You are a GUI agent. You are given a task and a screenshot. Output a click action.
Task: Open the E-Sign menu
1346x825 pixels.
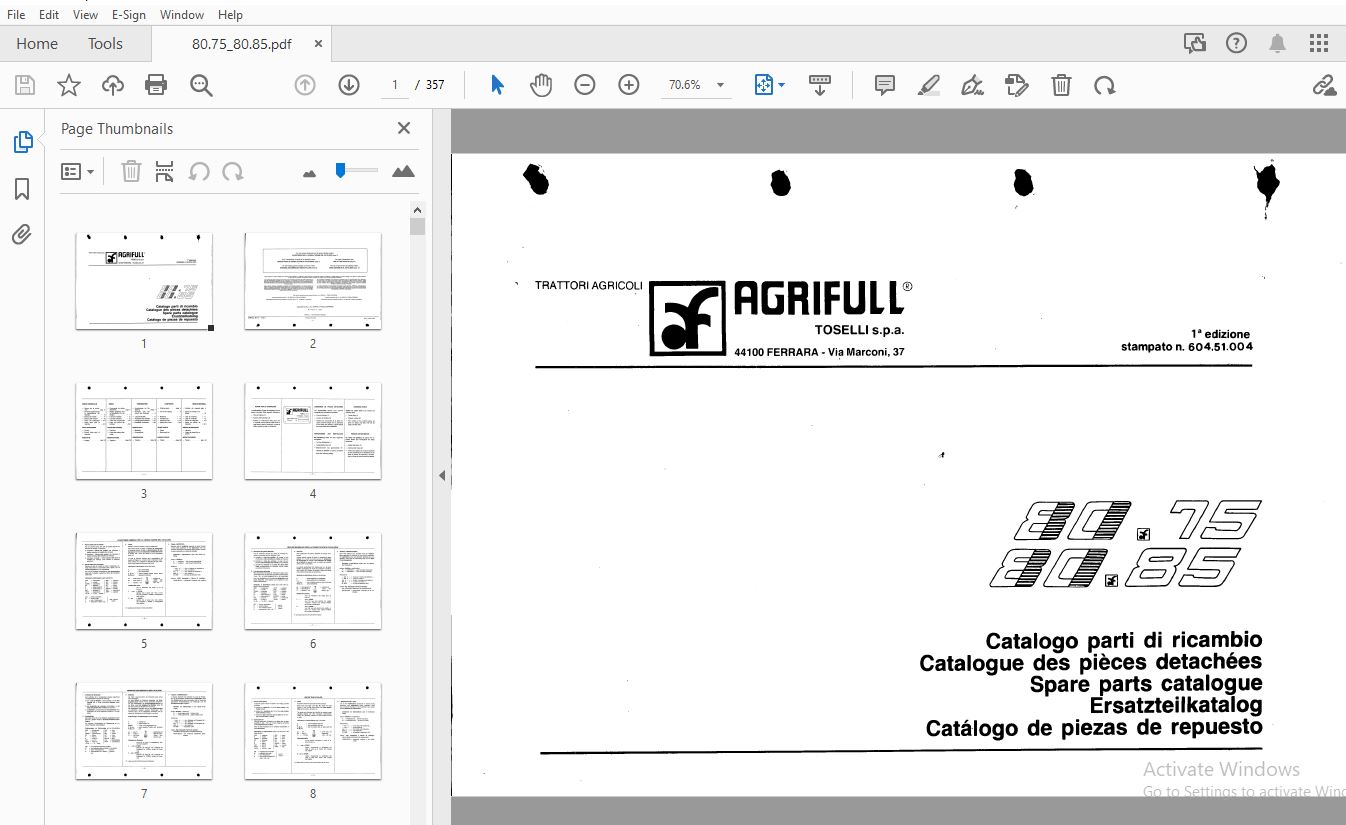pyautogui.click(x=129, y=14)
